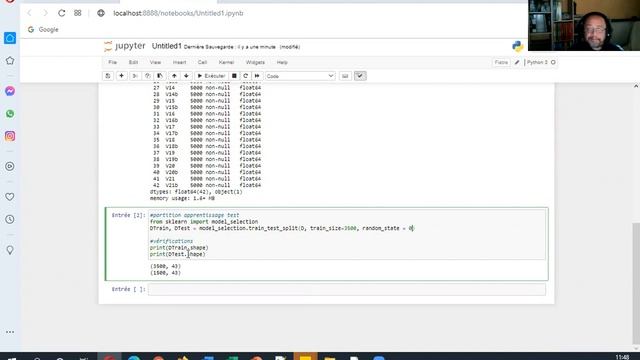Viewport: 640px width, 360px height.
Task: Open three-dots sidebar setup menu
Action: pyautogui.click(x=10, y=332)
